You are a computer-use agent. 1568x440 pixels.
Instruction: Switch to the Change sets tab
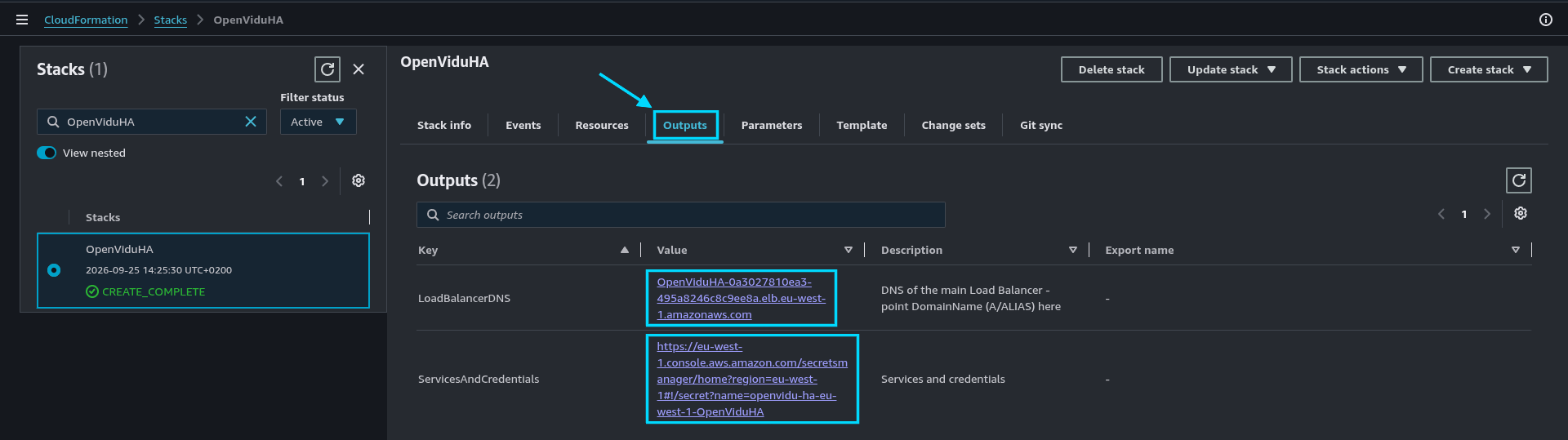click(953, 125)
